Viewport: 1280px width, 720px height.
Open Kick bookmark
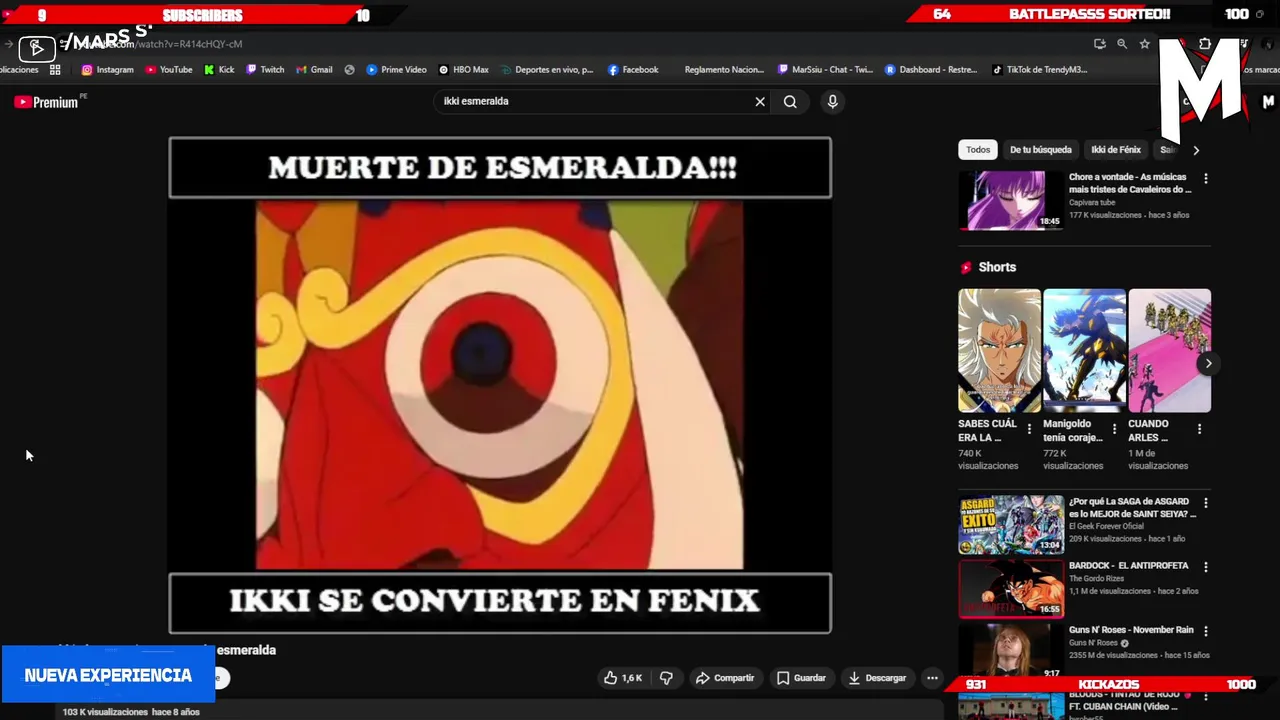pyautogui.click(x=219, y=70)
